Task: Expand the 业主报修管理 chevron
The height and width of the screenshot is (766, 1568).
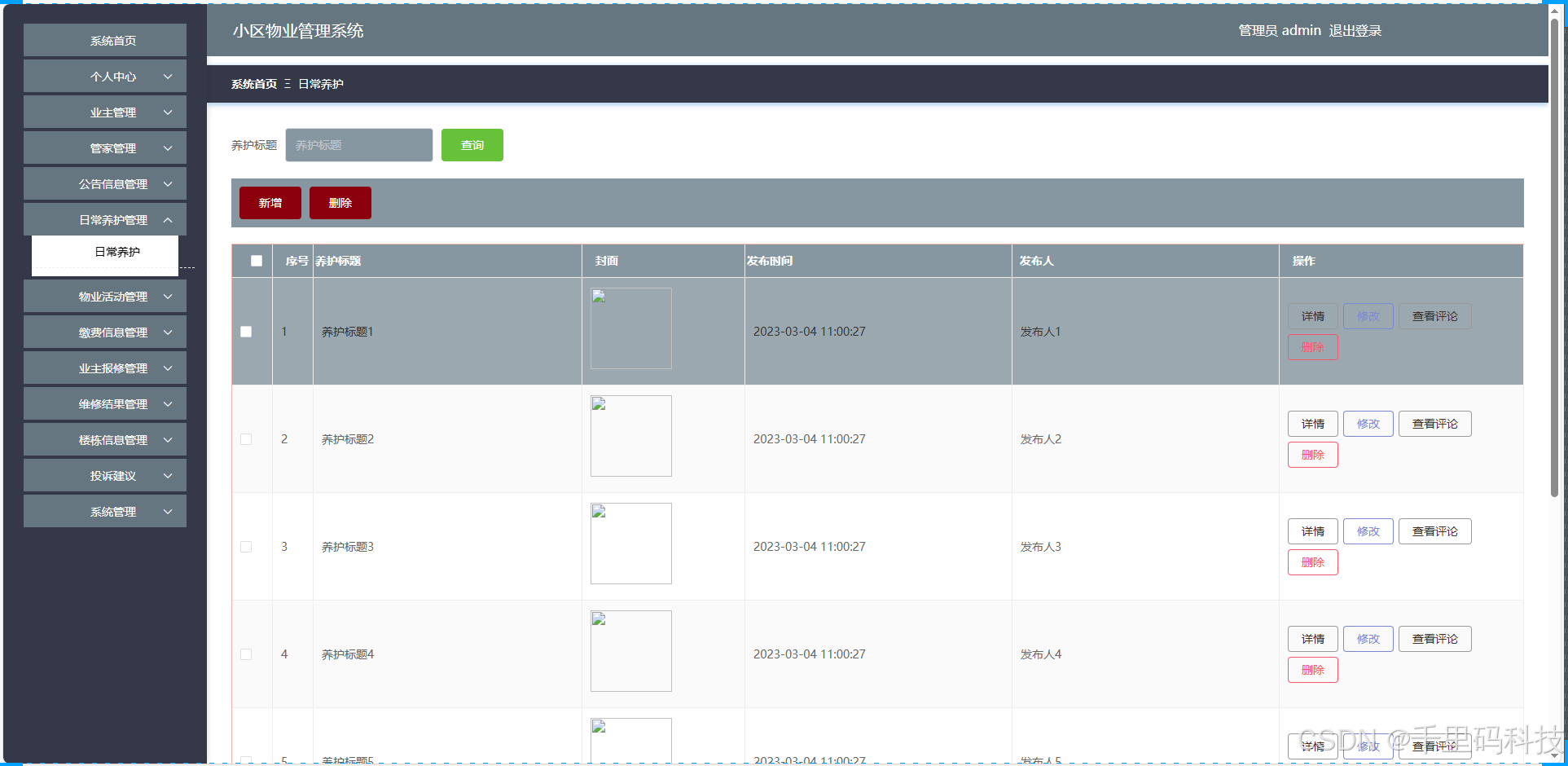Action: point(168,368)
